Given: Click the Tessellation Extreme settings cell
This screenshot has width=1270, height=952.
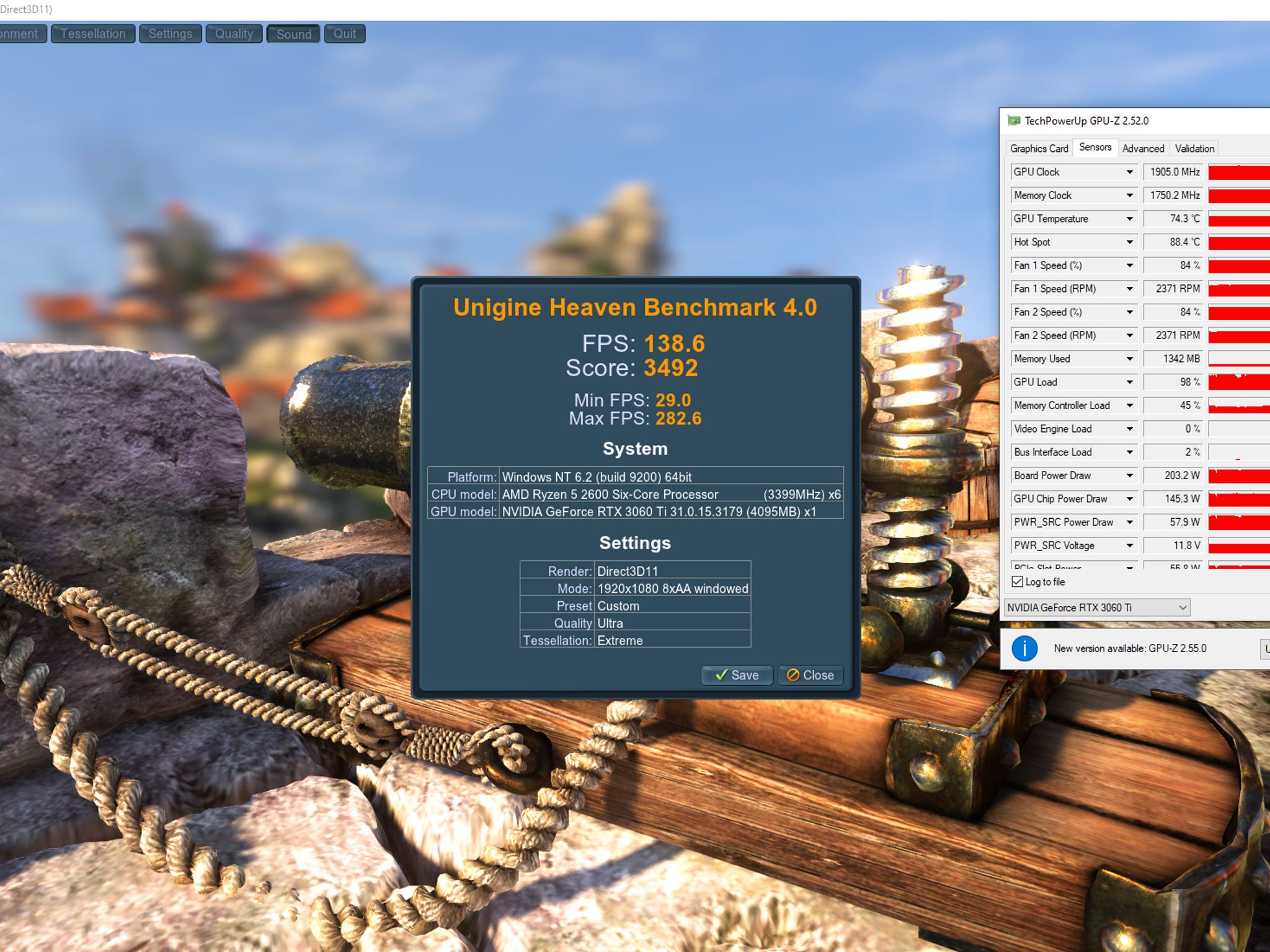Looking at the screenshot, I should (x=673, y=640).
